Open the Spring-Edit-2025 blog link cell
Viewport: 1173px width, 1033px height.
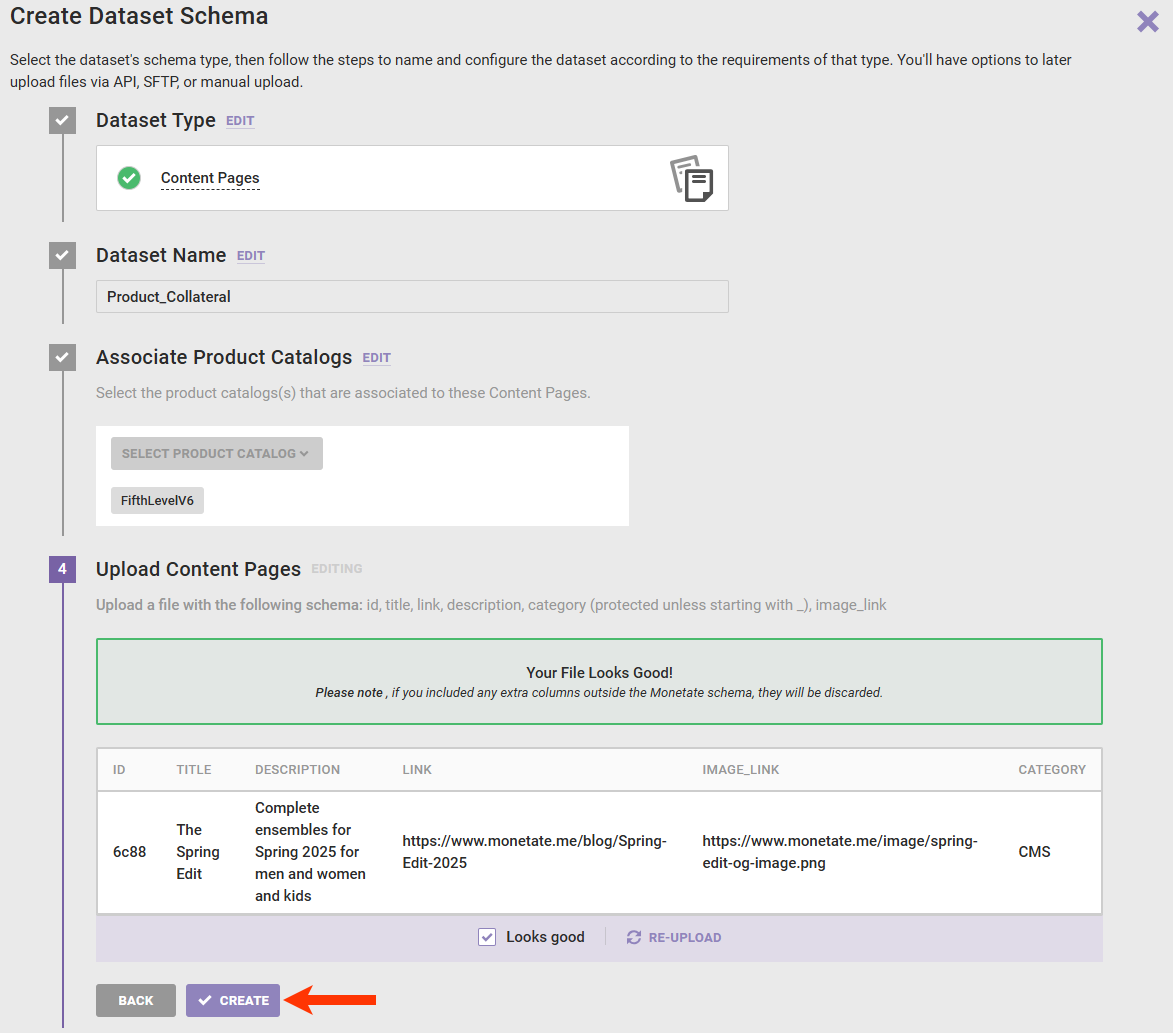pyautogui.click(x=534, y=852)
